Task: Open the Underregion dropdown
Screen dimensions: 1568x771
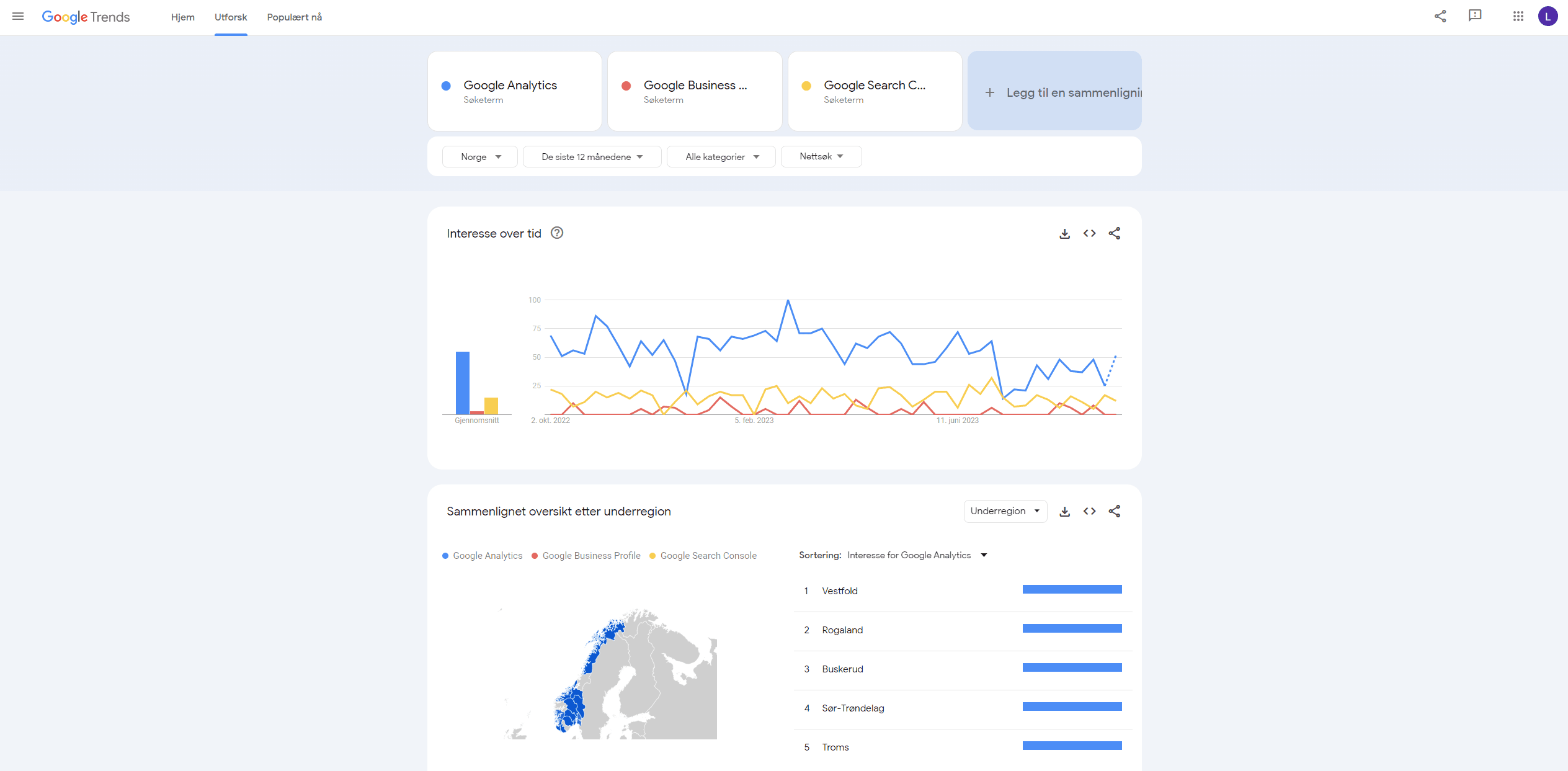Action: coord(1005,511)
